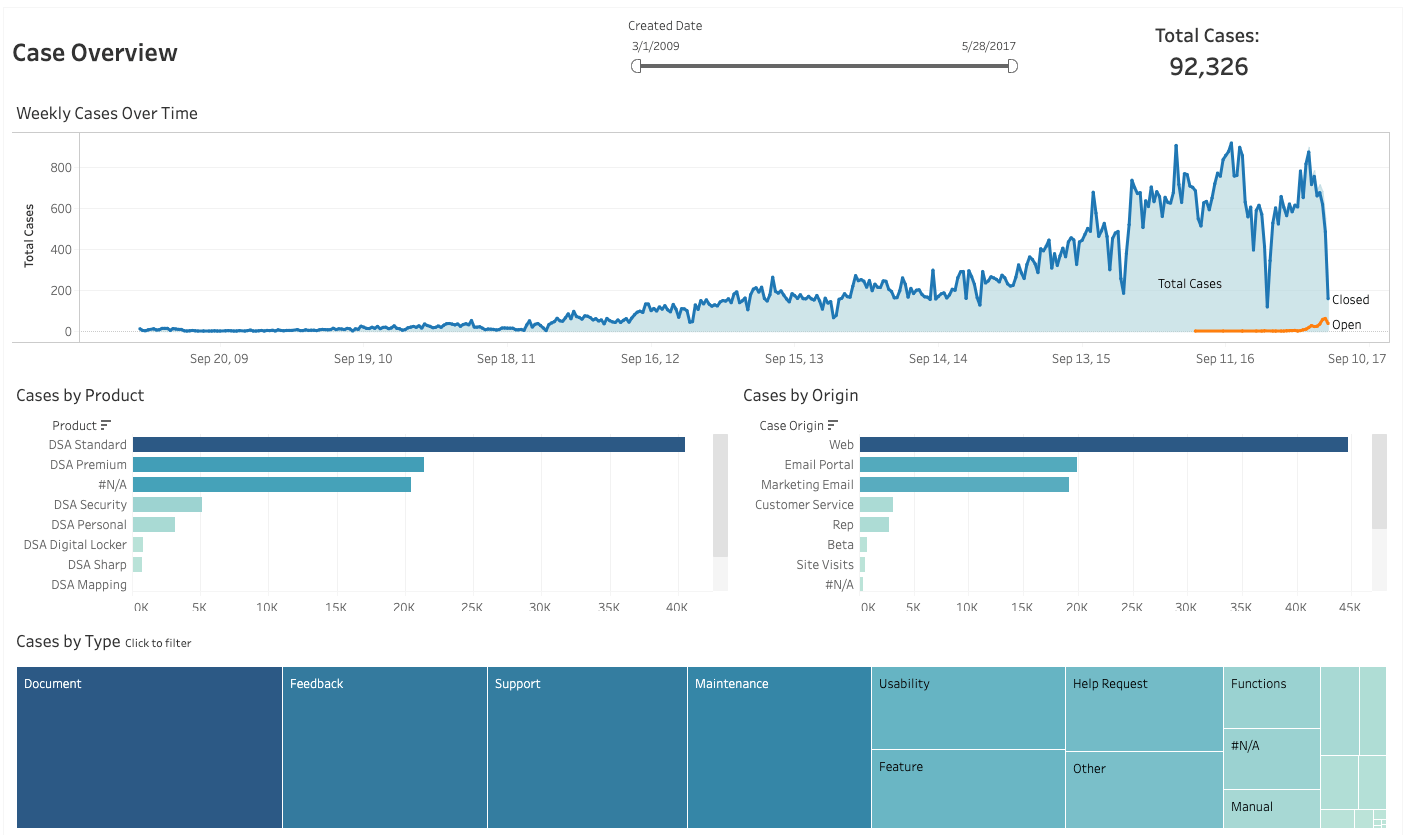
Task: Pick the Help Request treemap tile
Action: (x=1143, y=708)
